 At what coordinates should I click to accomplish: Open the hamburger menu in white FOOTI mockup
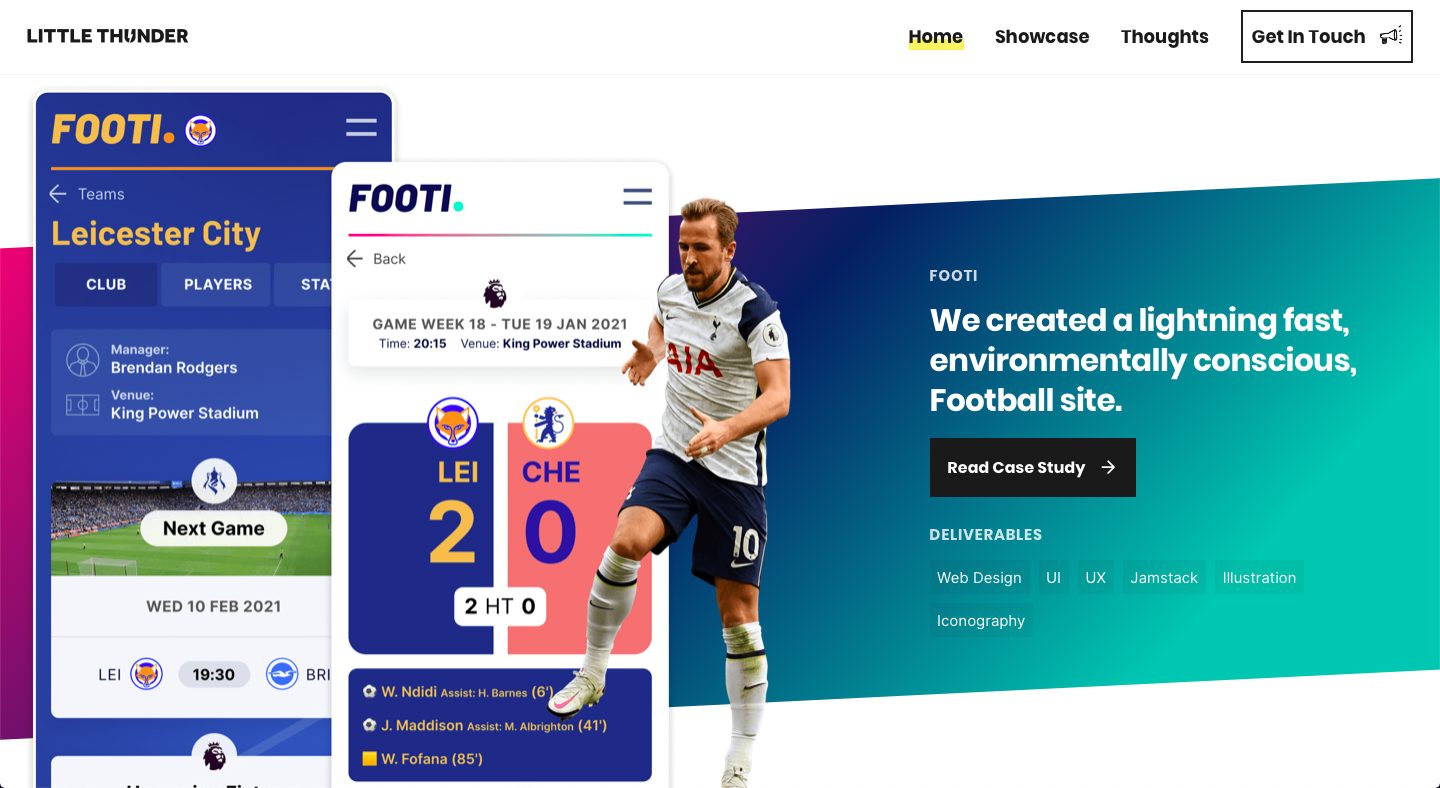(637, 197)
